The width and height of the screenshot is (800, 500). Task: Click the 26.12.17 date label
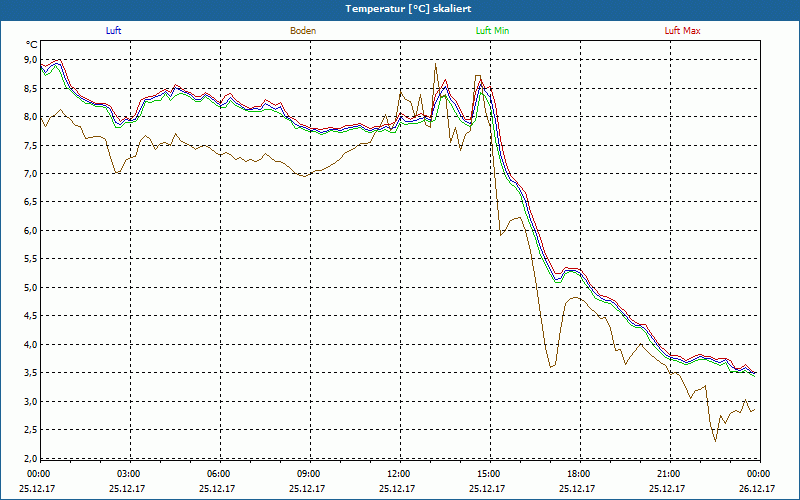pos(757,488)
